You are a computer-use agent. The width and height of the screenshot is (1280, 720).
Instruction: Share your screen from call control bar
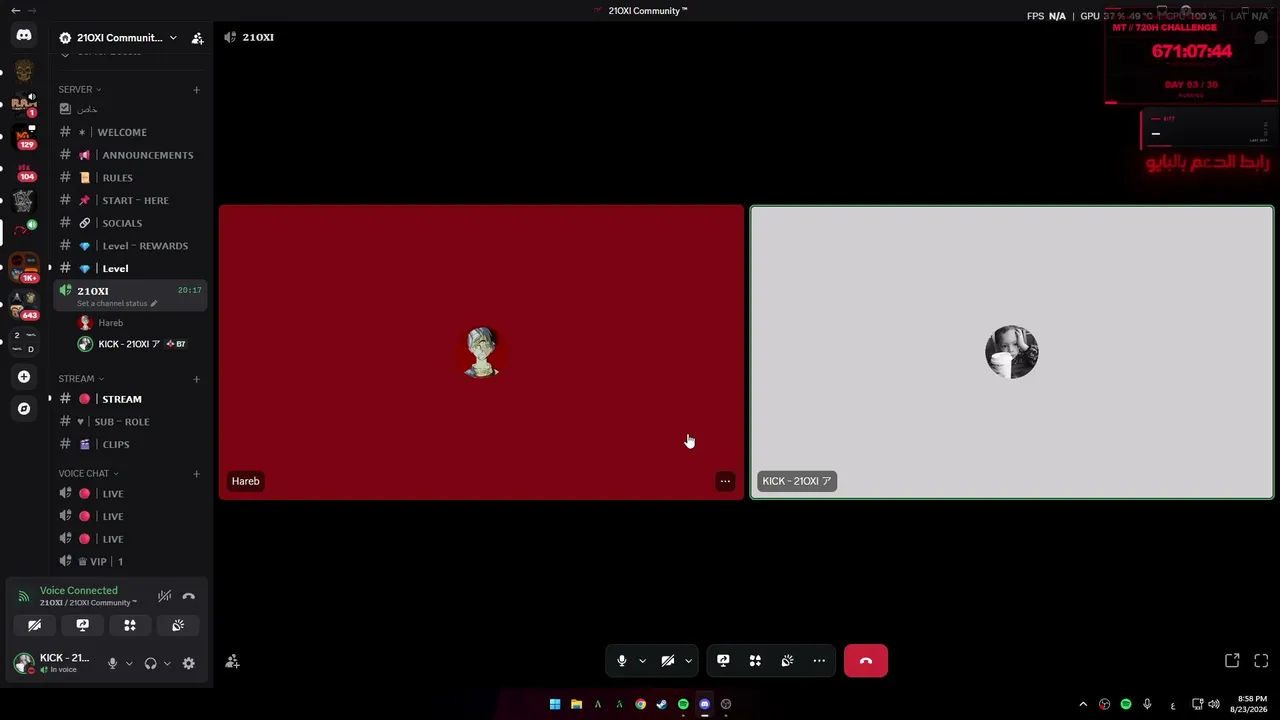coord(723,661)
